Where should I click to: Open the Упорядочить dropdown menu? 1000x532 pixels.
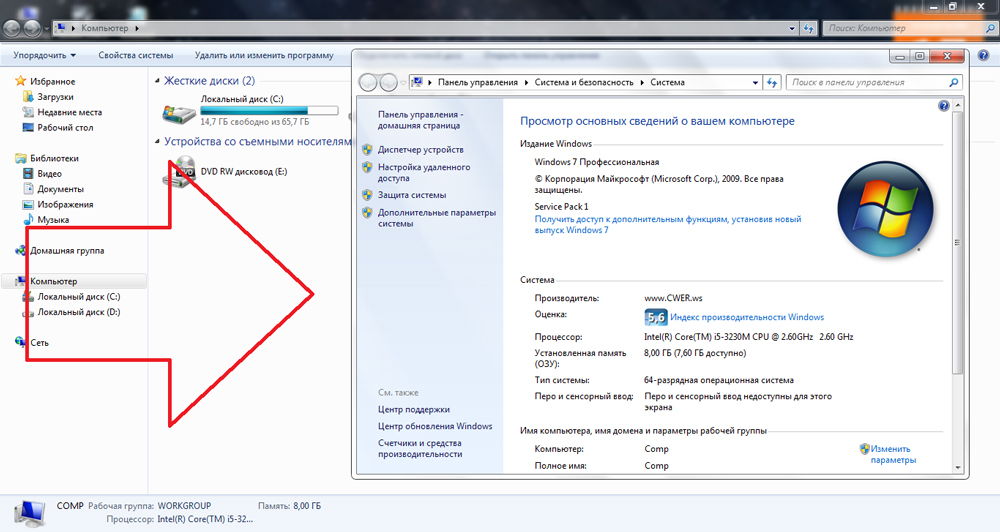pos(45,56)
